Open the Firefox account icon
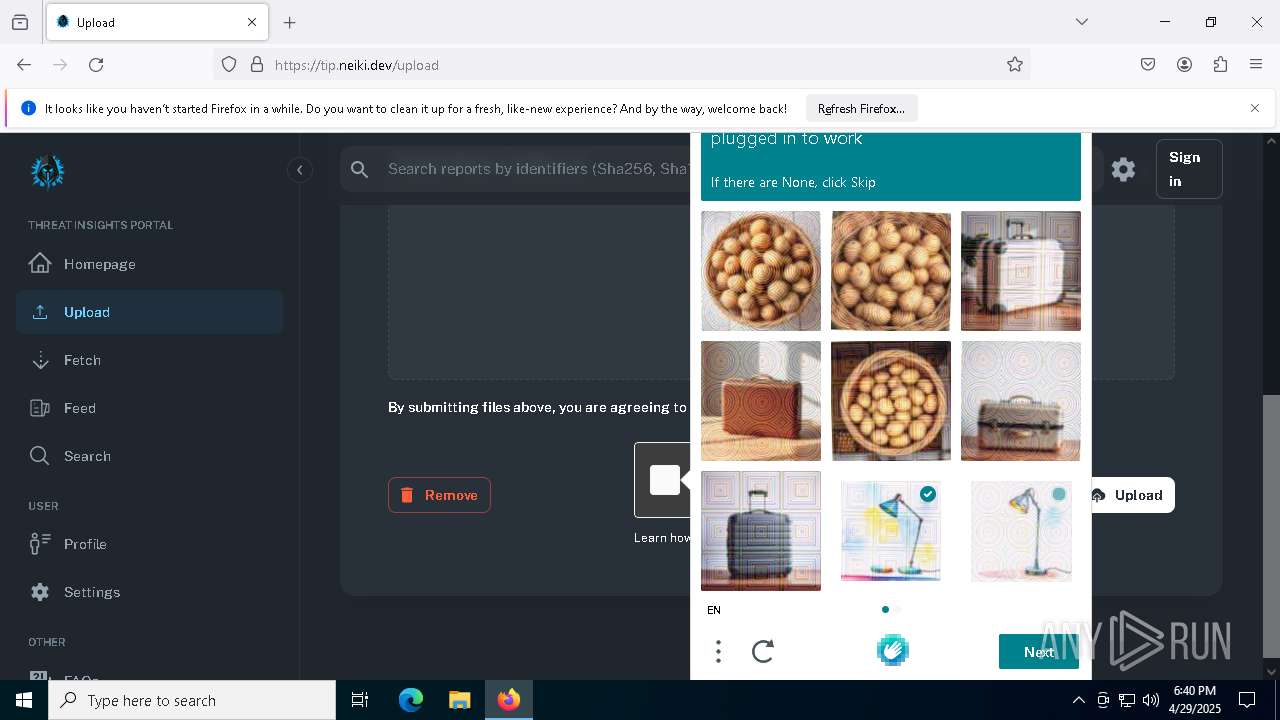1280x720 pixels. (1184, 65)
